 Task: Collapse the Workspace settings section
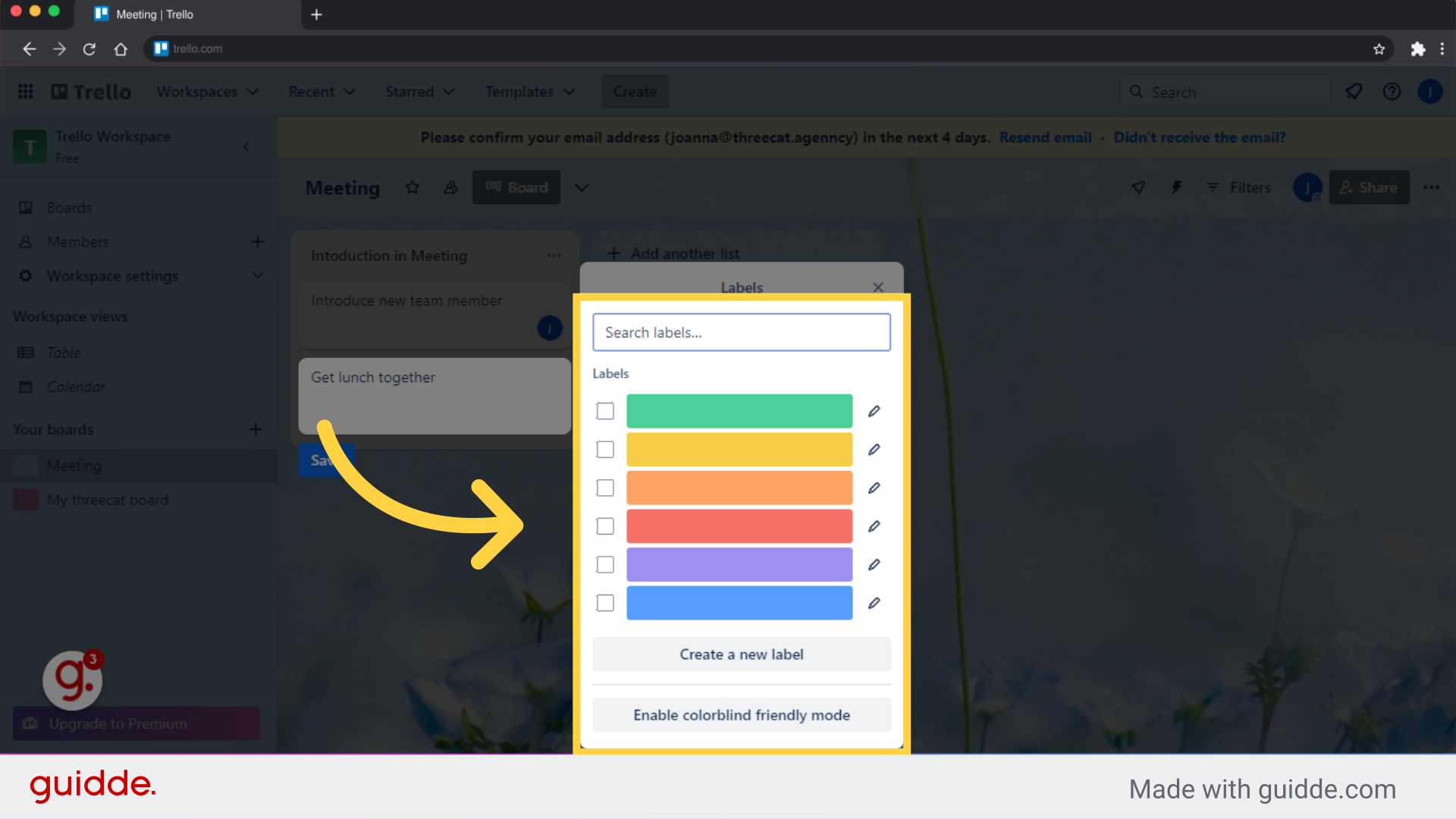(258, 276)
